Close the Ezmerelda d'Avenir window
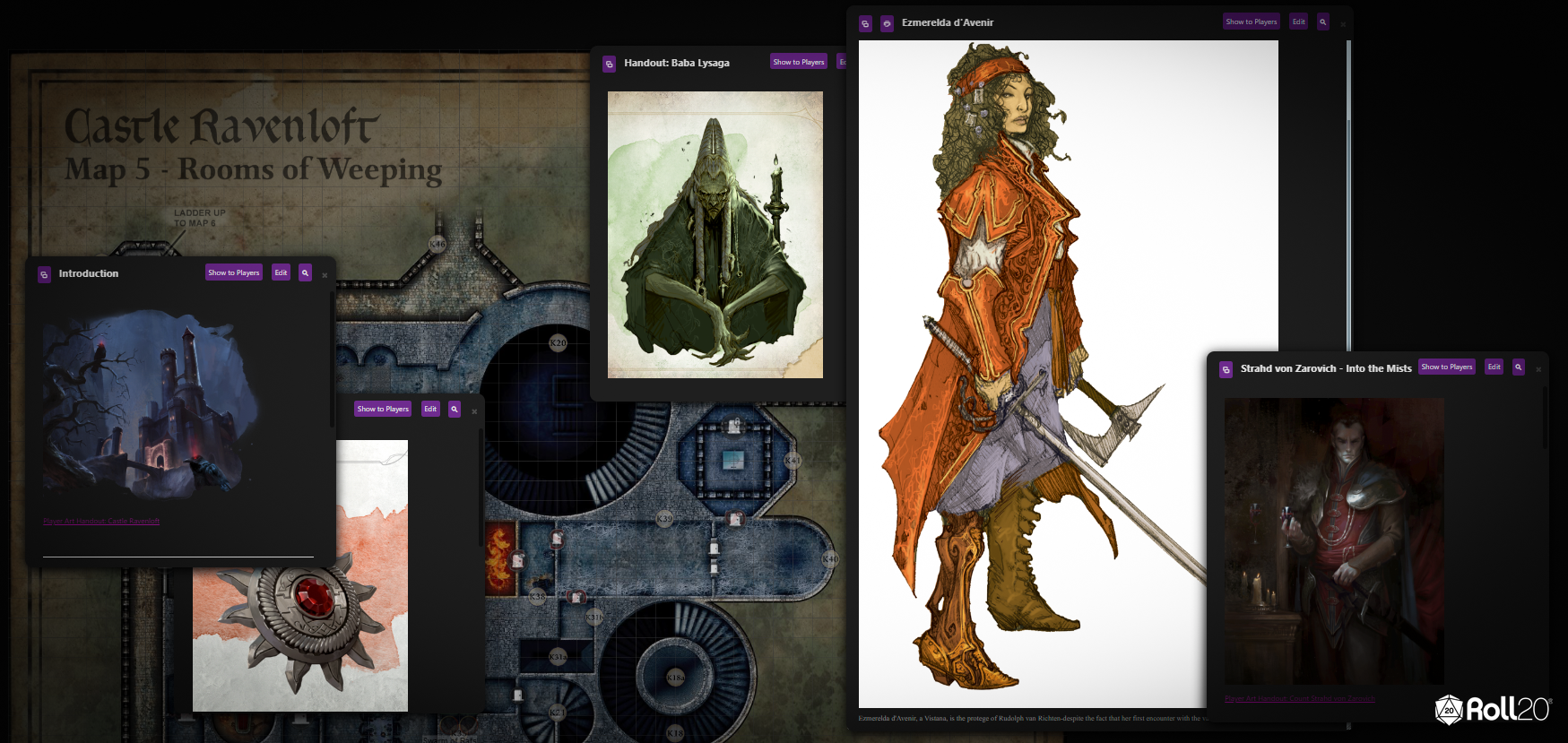Screen dimensions: 1568x743 [x=1343, y=24]
